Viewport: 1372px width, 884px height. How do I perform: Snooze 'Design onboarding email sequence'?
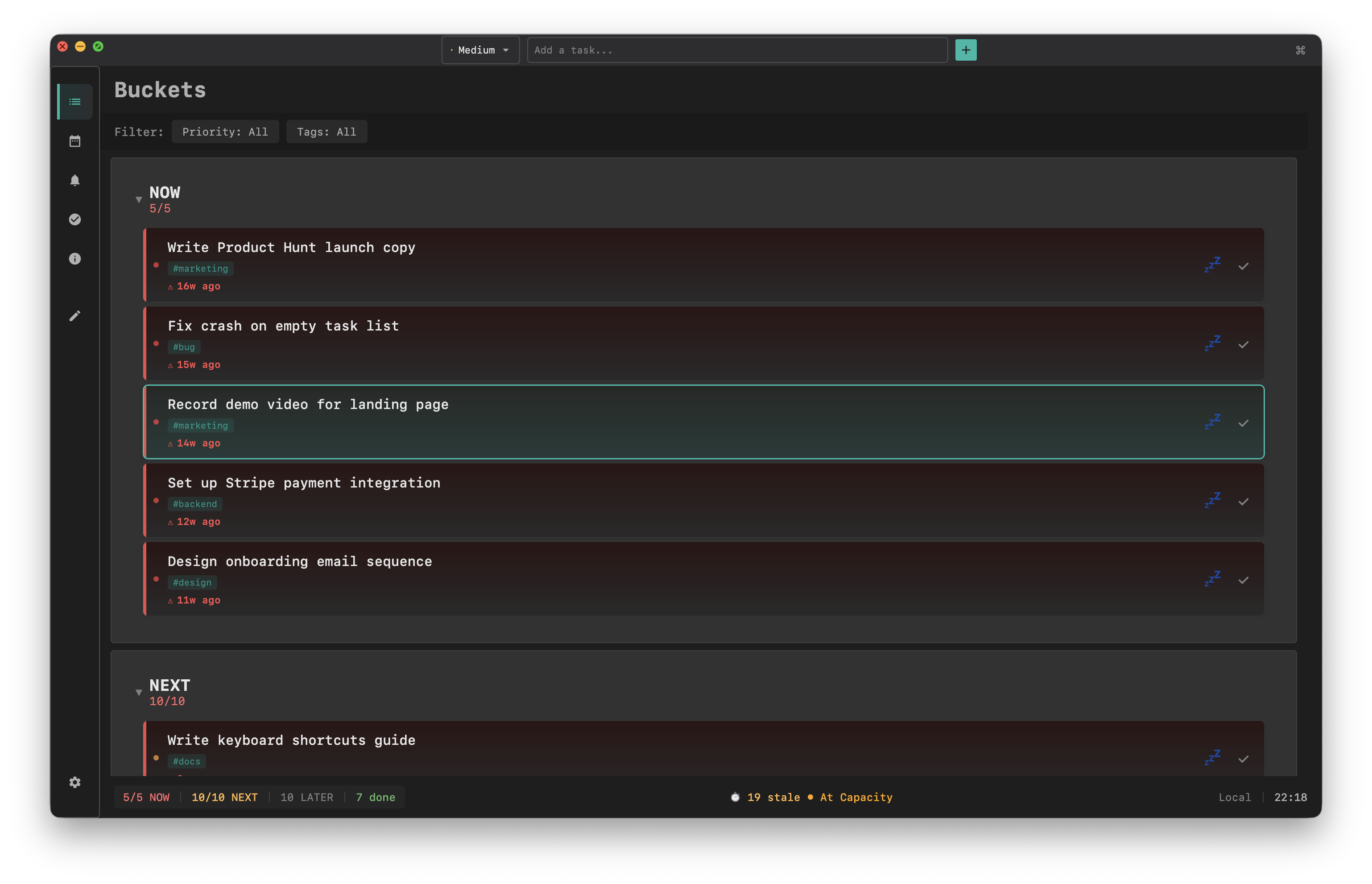click(x=1212, y=579)
